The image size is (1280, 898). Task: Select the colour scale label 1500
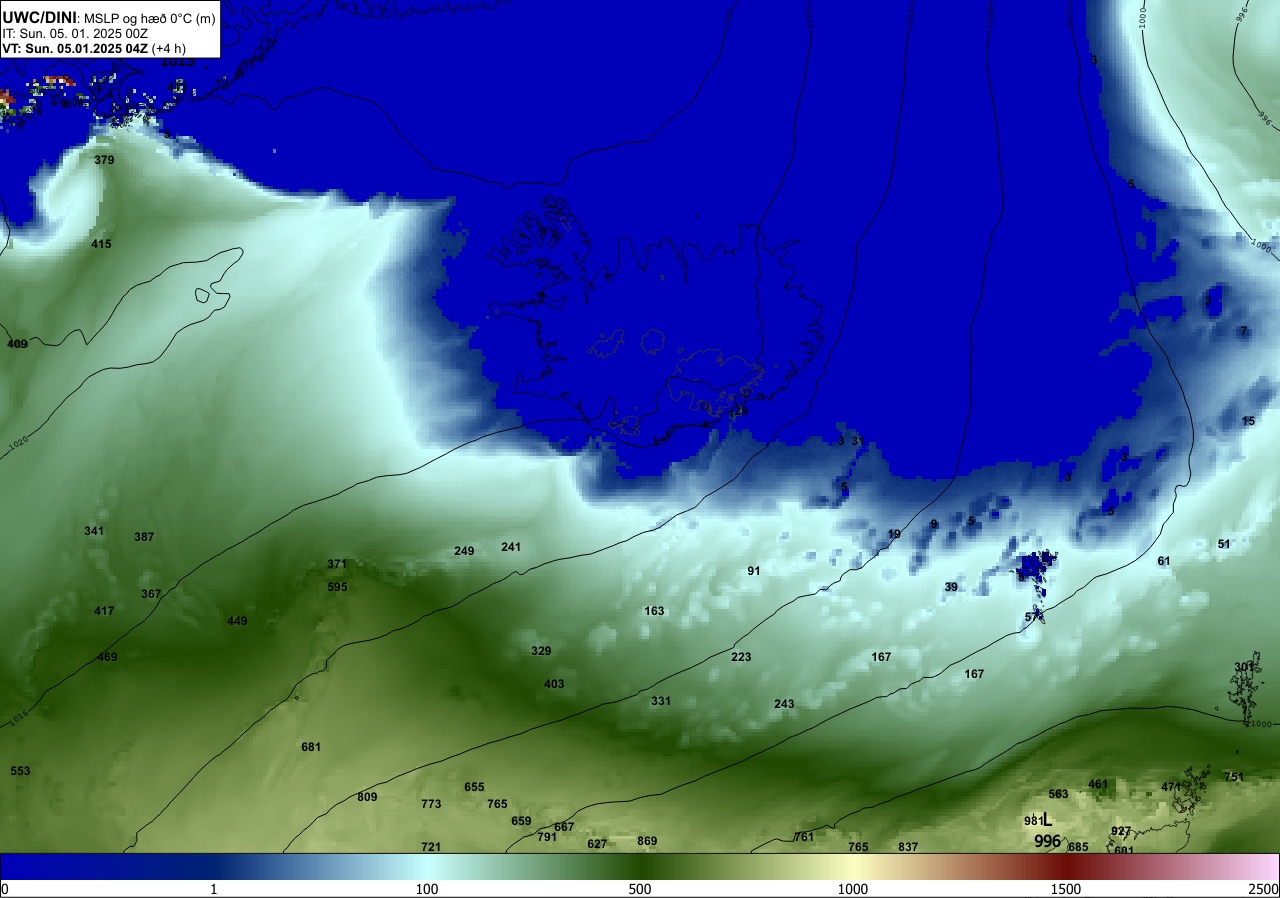[x=1066, y=889]
